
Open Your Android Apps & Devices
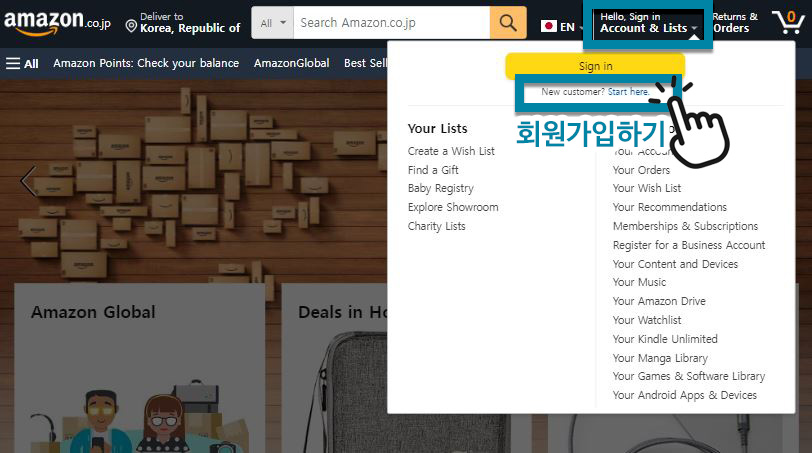coord(685,395)
